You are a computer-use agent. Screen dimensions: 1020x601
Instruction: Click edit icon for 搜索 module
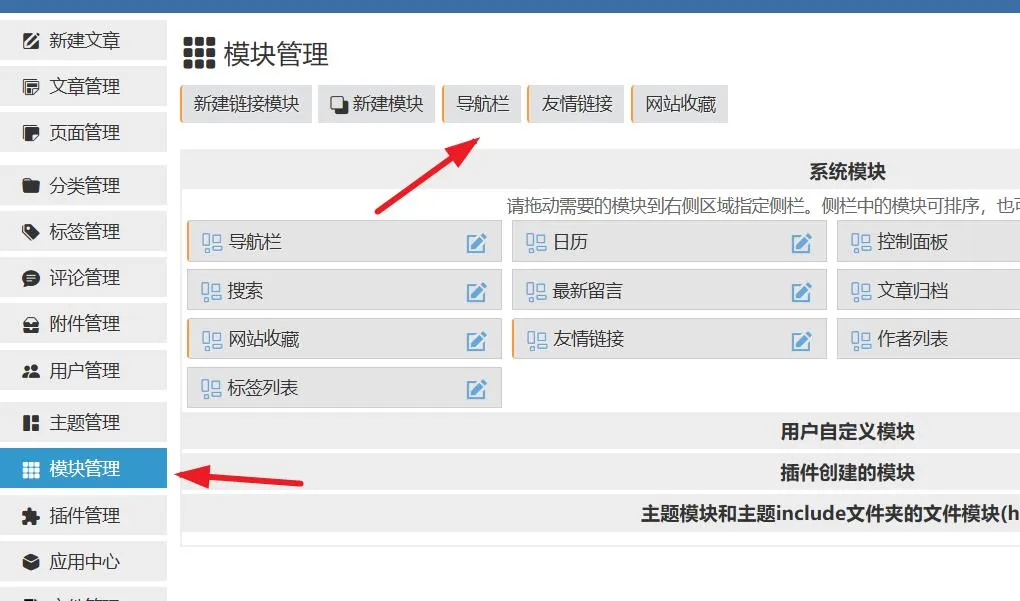pyautogui.click(x=476, y=292)
